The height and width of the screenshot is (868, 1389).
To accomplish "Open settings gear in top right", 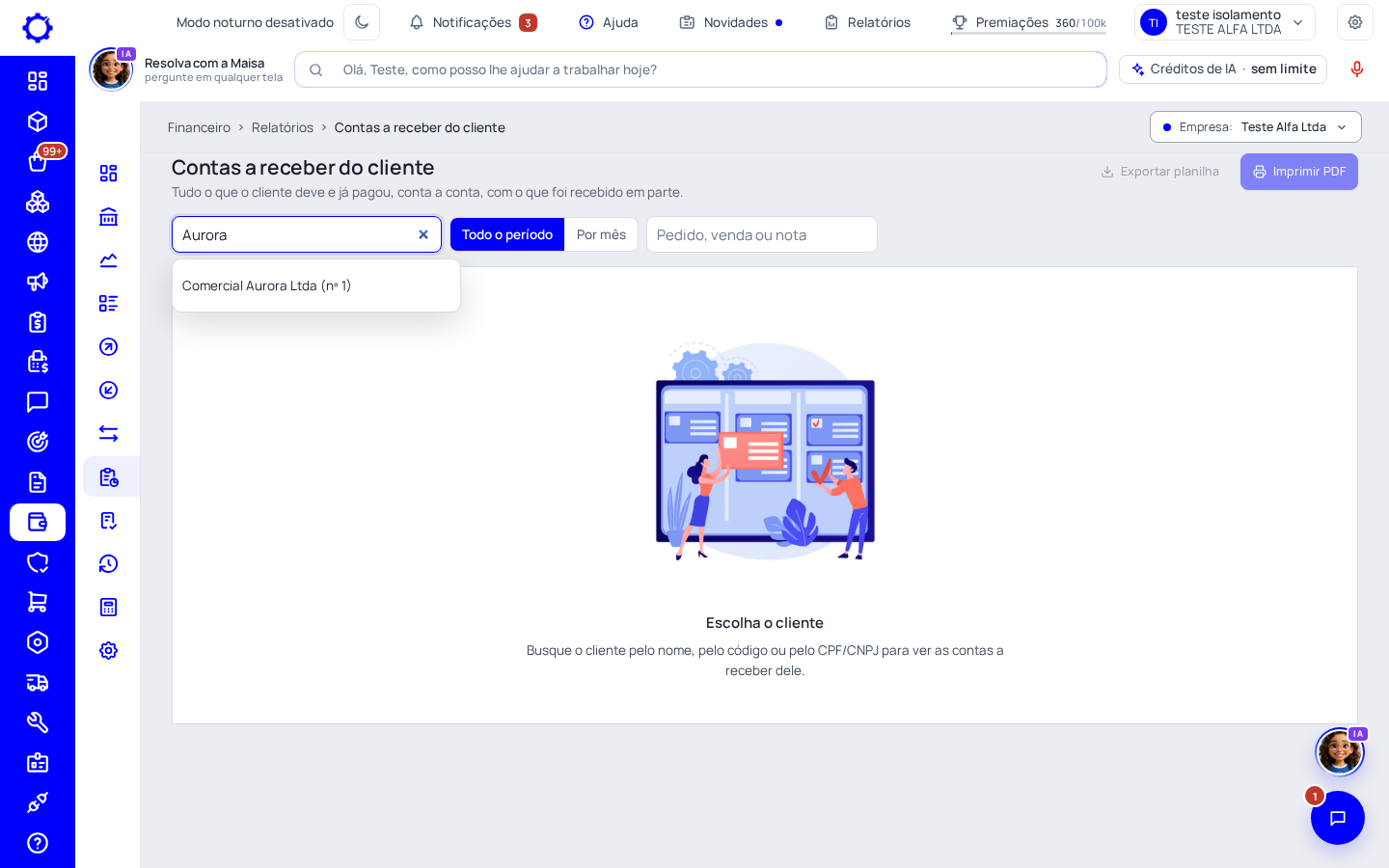I will 1355,22.
